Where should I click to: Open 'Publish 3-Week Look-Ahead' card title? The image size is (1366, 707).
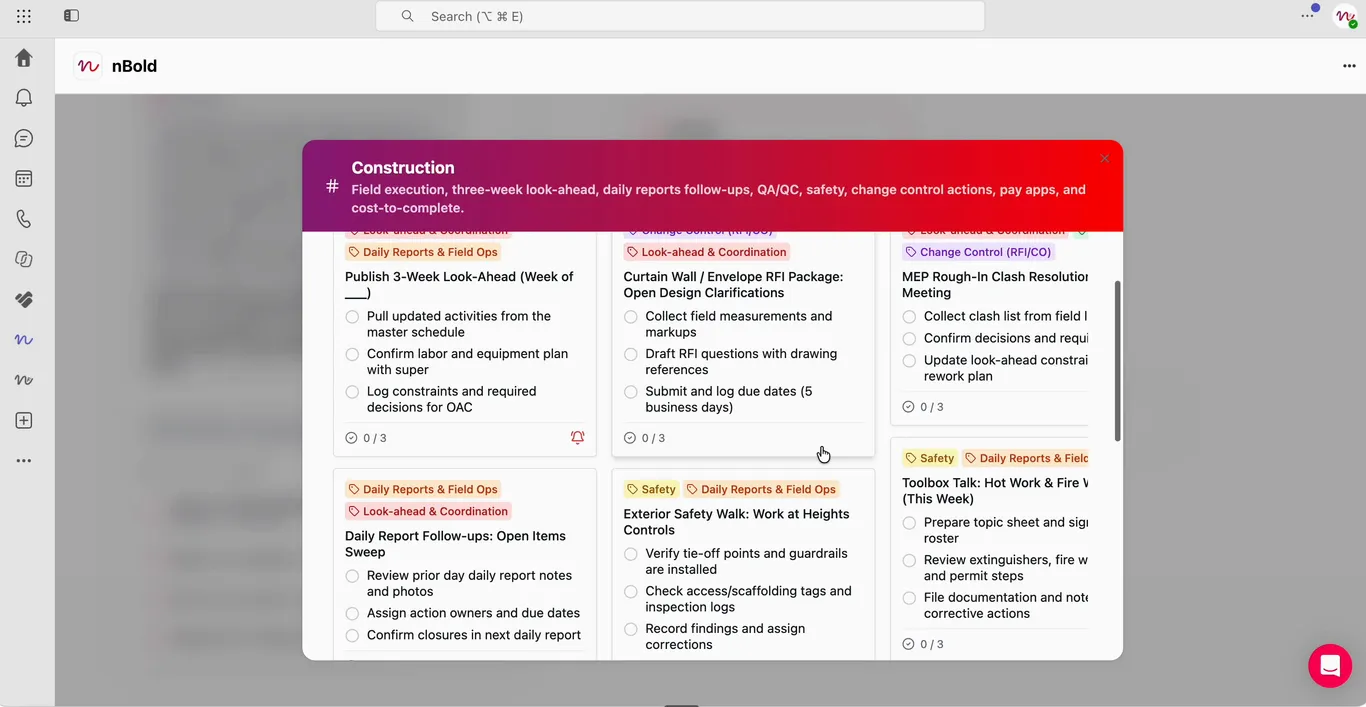[x=459, y=285]
